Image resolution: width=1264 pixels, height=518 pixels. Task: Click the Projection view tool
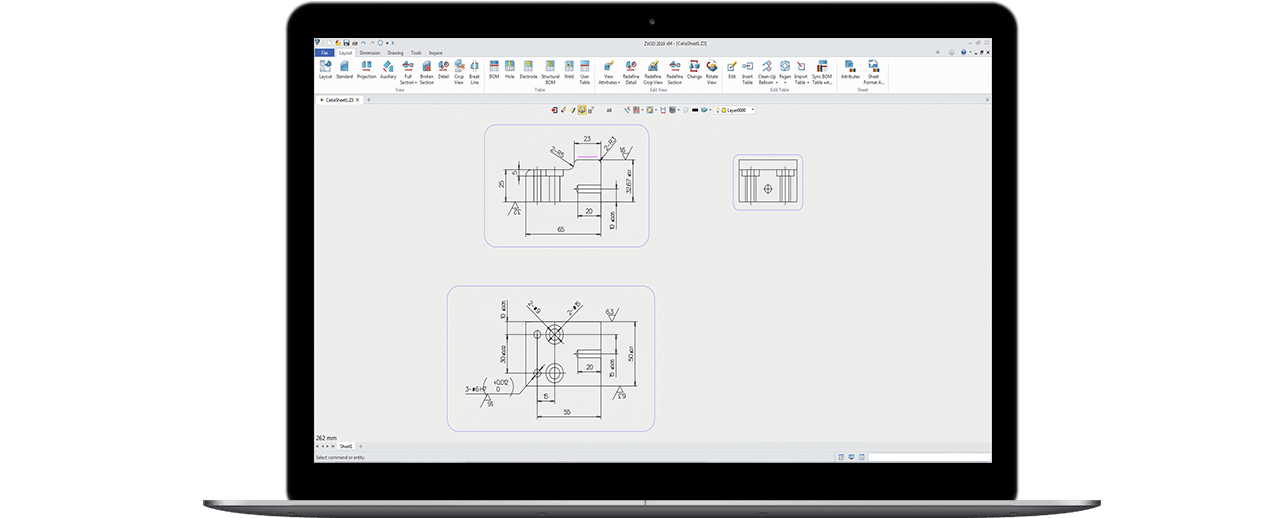click(366, 69)
